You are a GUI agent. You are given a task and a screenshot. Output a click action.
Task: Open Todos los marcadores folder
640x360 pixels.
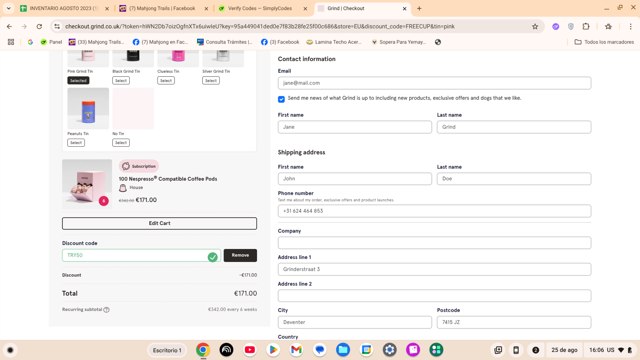pyautogui.click(x=604, y=42)
